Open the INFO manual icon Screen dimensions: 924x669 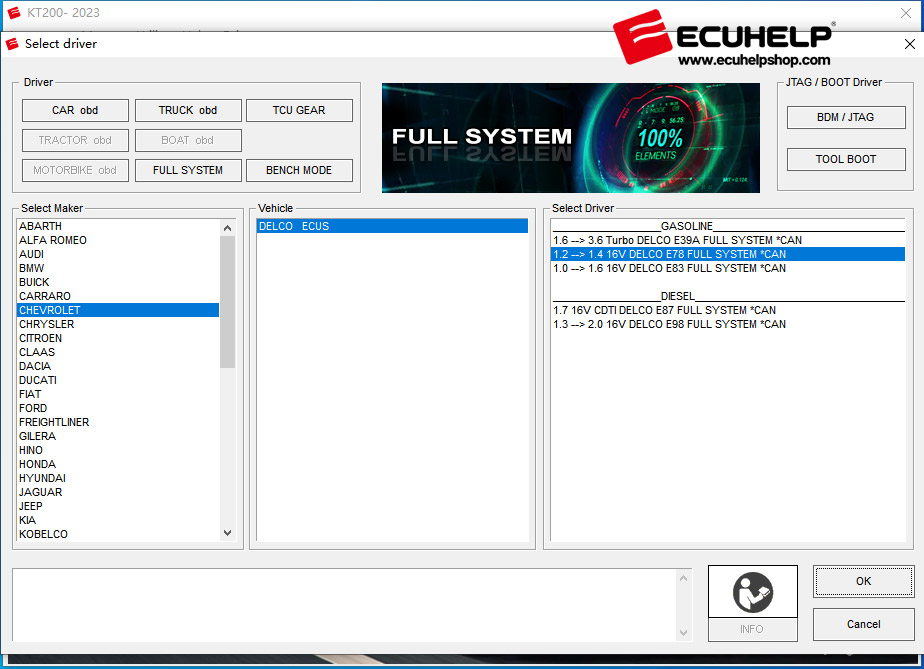tap(753, 592)
